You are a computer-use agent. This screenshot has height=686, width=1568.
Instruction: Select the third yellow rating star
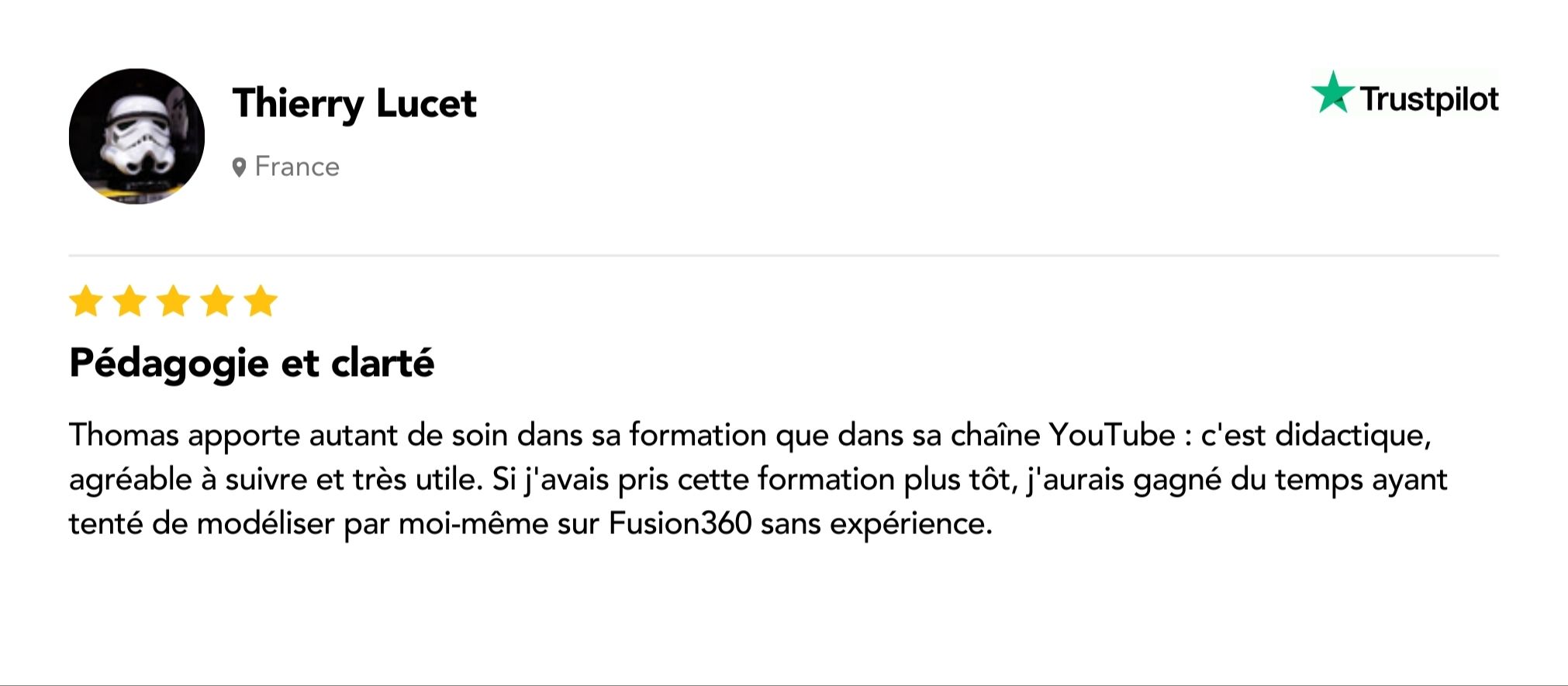[174, 301]
